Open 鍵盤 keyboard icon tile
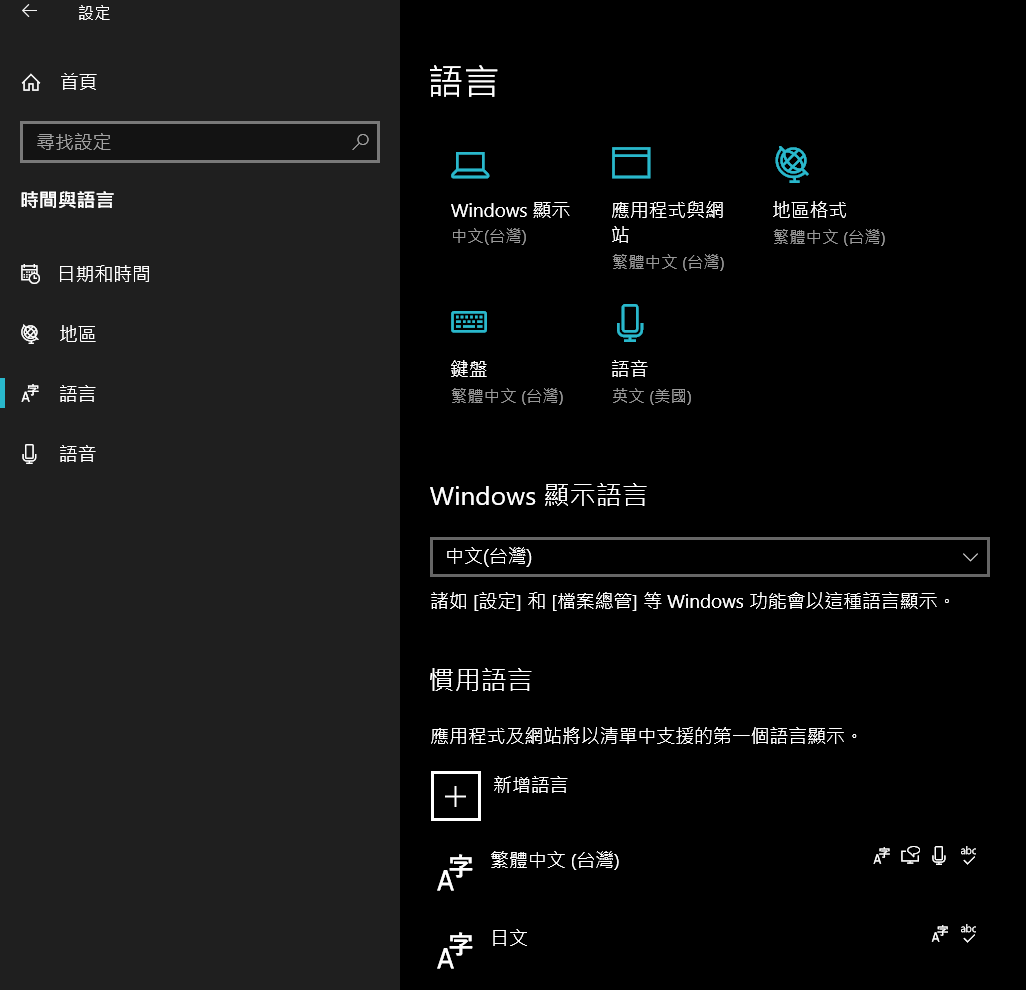Viewport: 1026px width, 990px height. coord(469,322)
